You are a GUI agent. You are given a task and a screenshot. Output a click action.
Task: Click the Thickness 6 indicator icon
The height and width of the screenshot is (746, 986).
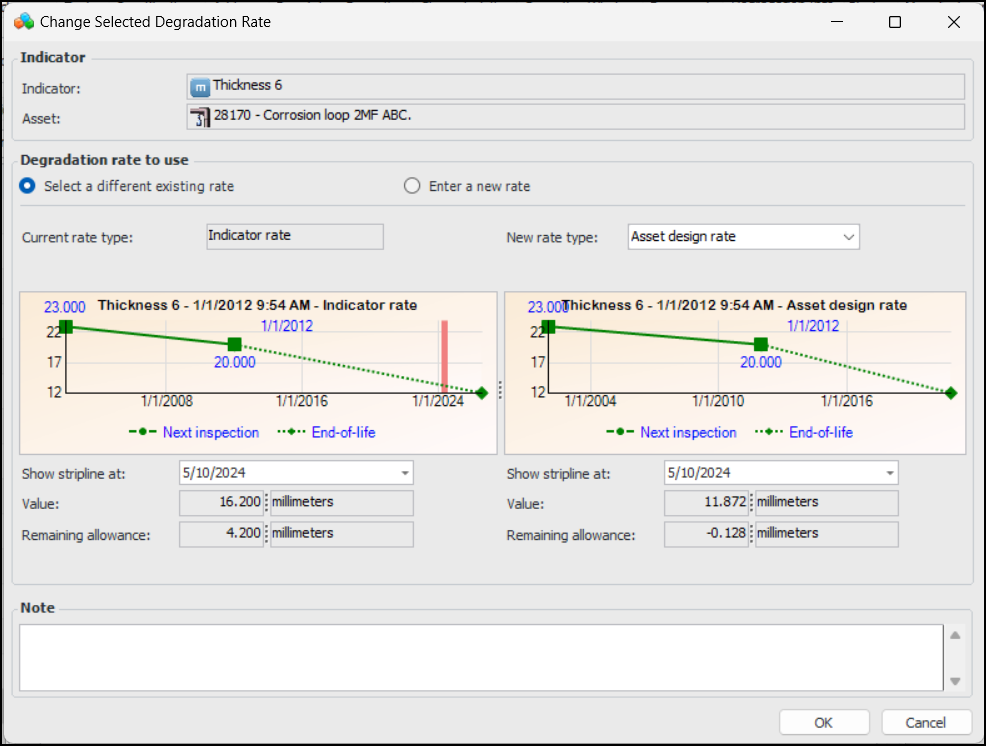[200, 87]
